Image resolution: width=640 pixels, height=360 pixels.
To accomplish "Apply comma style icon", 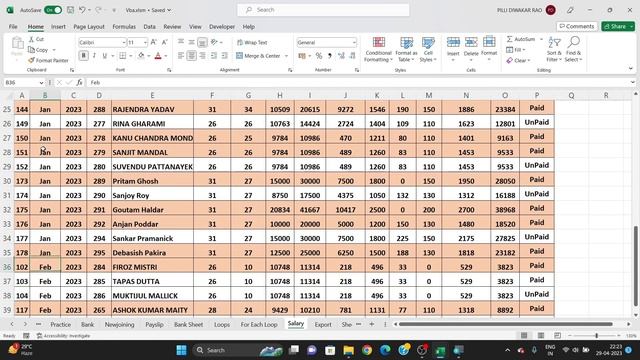I will 330,56.
